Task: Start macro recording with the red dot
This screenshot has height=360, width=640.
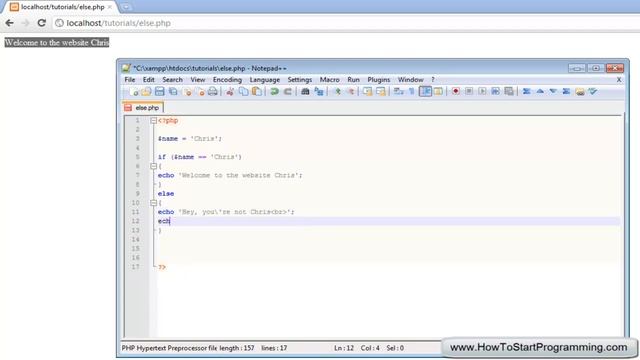Action: pos(456,92)
